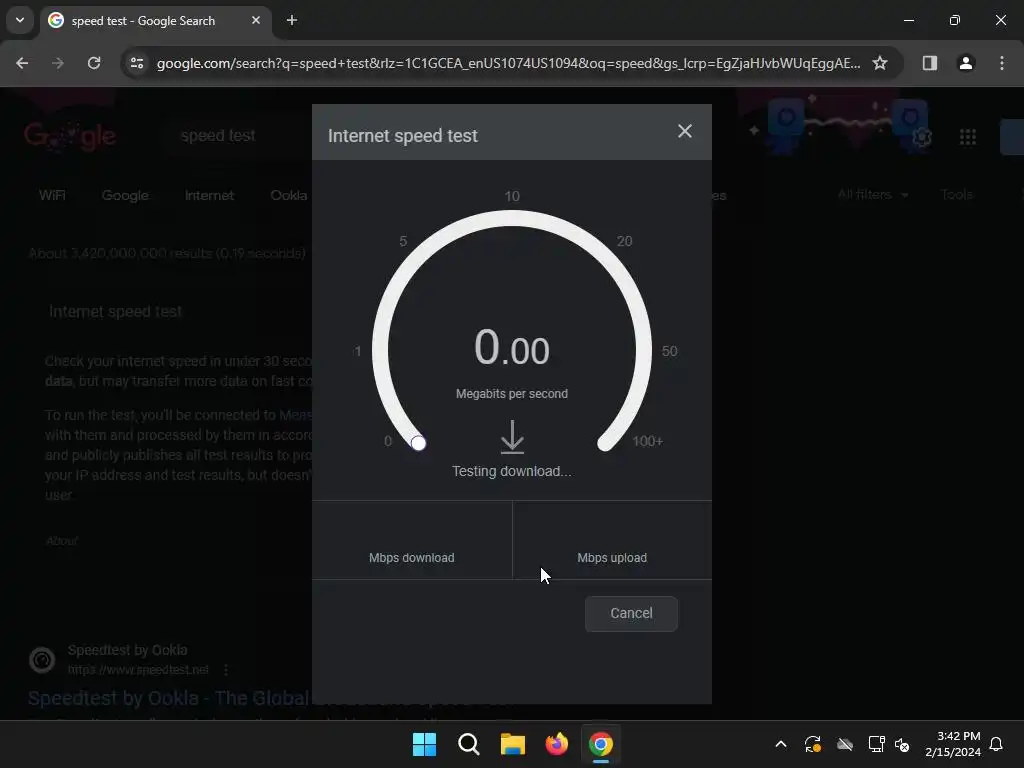Screen dimensions: 1024x768
Task: Launch Firefox from taskbar
Action: coord(557,744)
